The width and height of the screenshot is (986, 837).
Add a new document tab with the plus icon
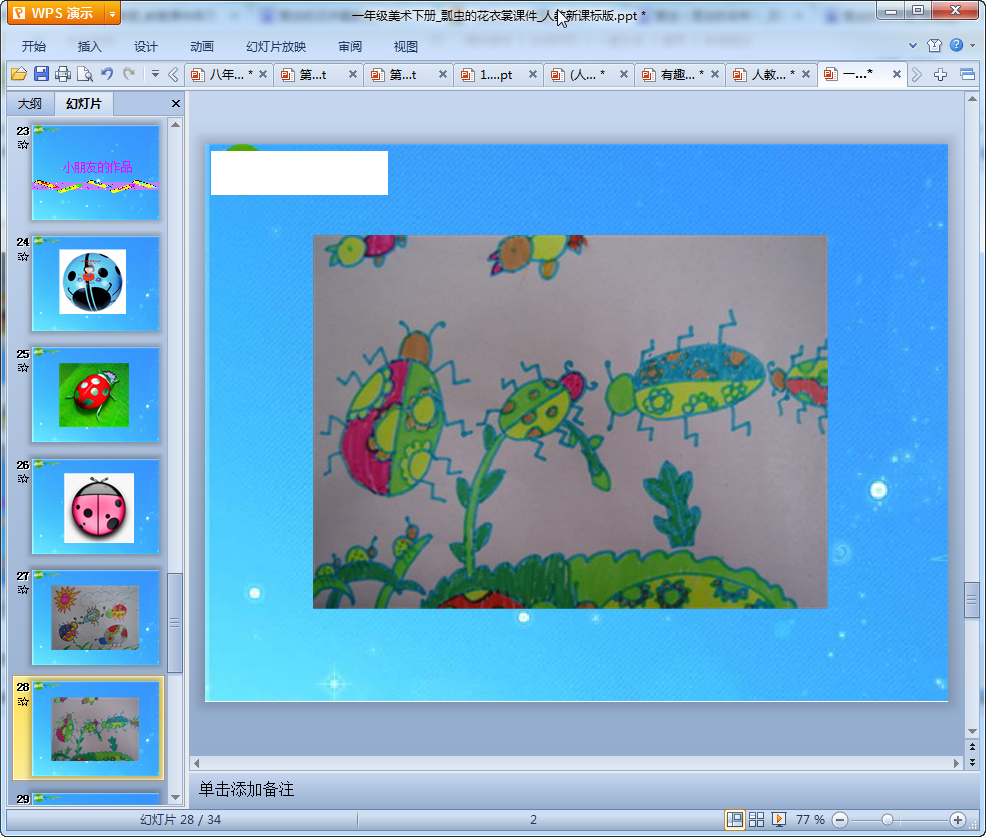pos(940,75)
